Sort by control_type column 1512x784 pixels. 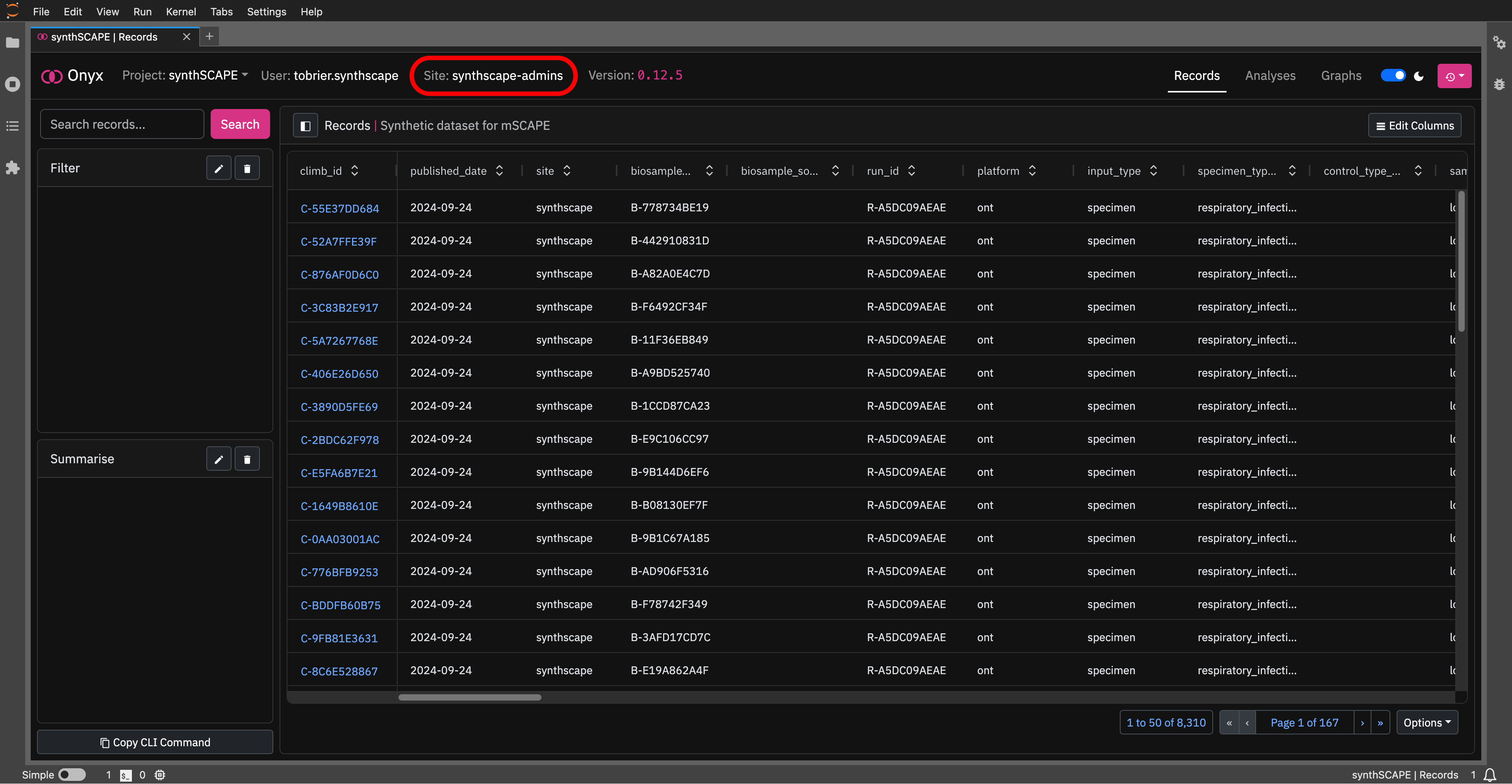pos(1418,171)
